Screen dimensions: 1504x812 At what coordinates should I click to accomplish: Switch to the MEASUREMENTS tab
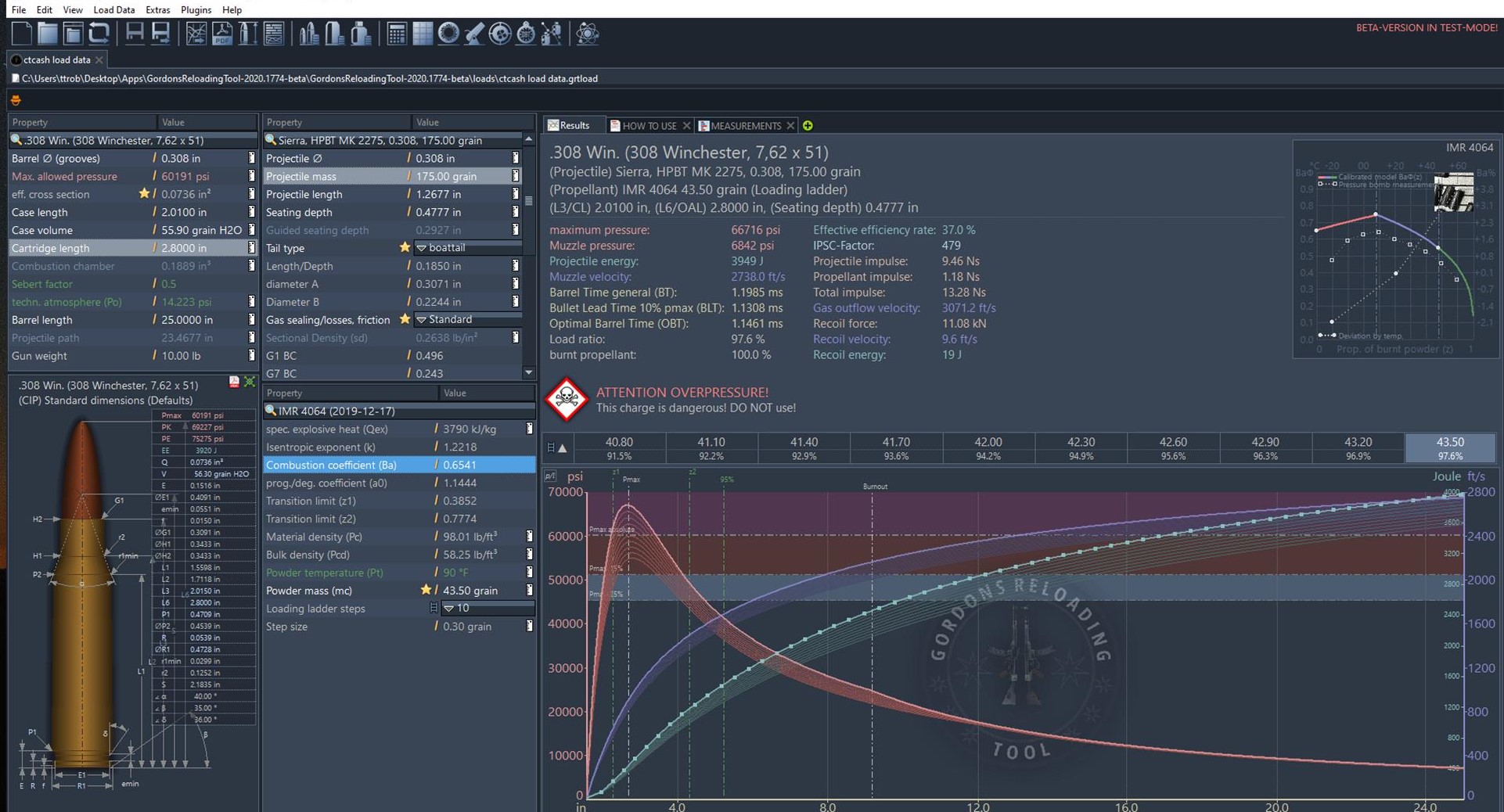click(x=745, y=125)
